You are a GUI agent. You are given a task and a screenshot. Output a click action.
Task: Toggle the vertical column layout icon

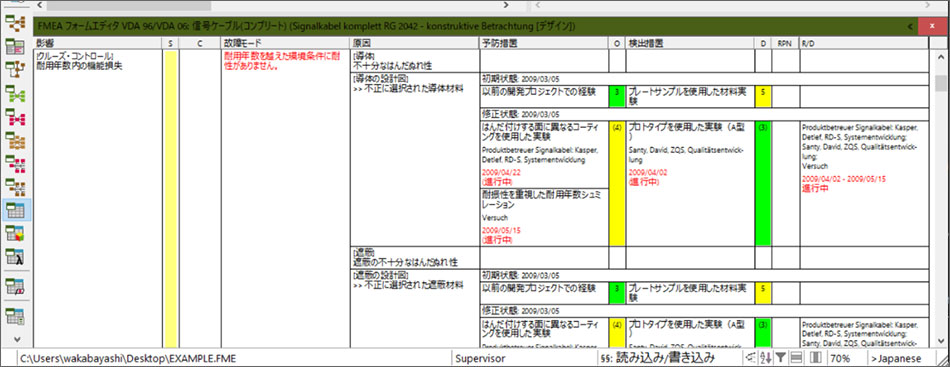[816, 358]
